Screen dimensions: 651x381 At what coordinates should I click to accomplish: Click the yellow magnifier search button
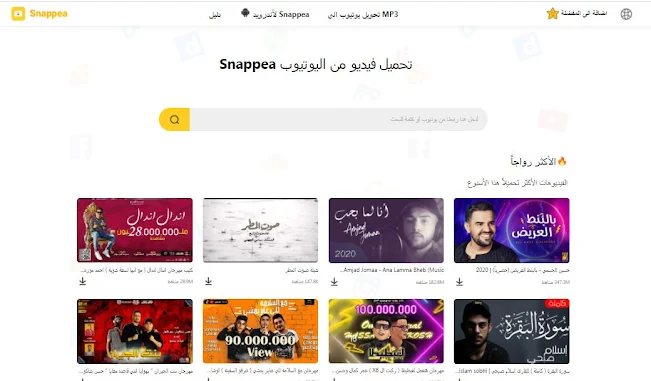[174, 120]
